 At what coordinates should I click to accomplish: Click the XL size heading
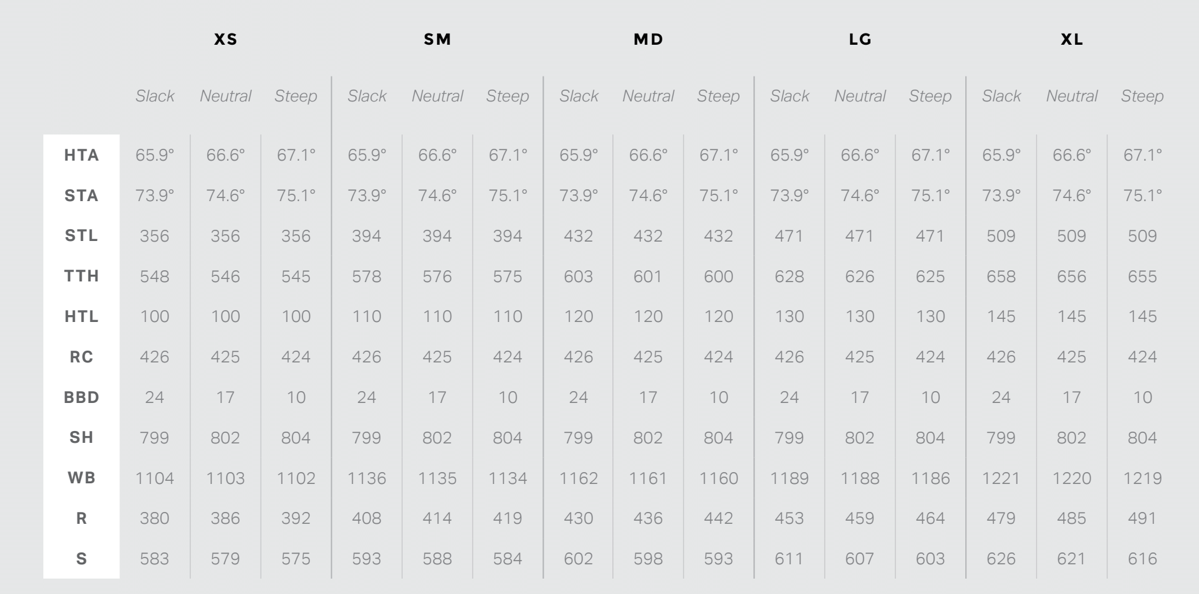click(x=1072, y=40)
